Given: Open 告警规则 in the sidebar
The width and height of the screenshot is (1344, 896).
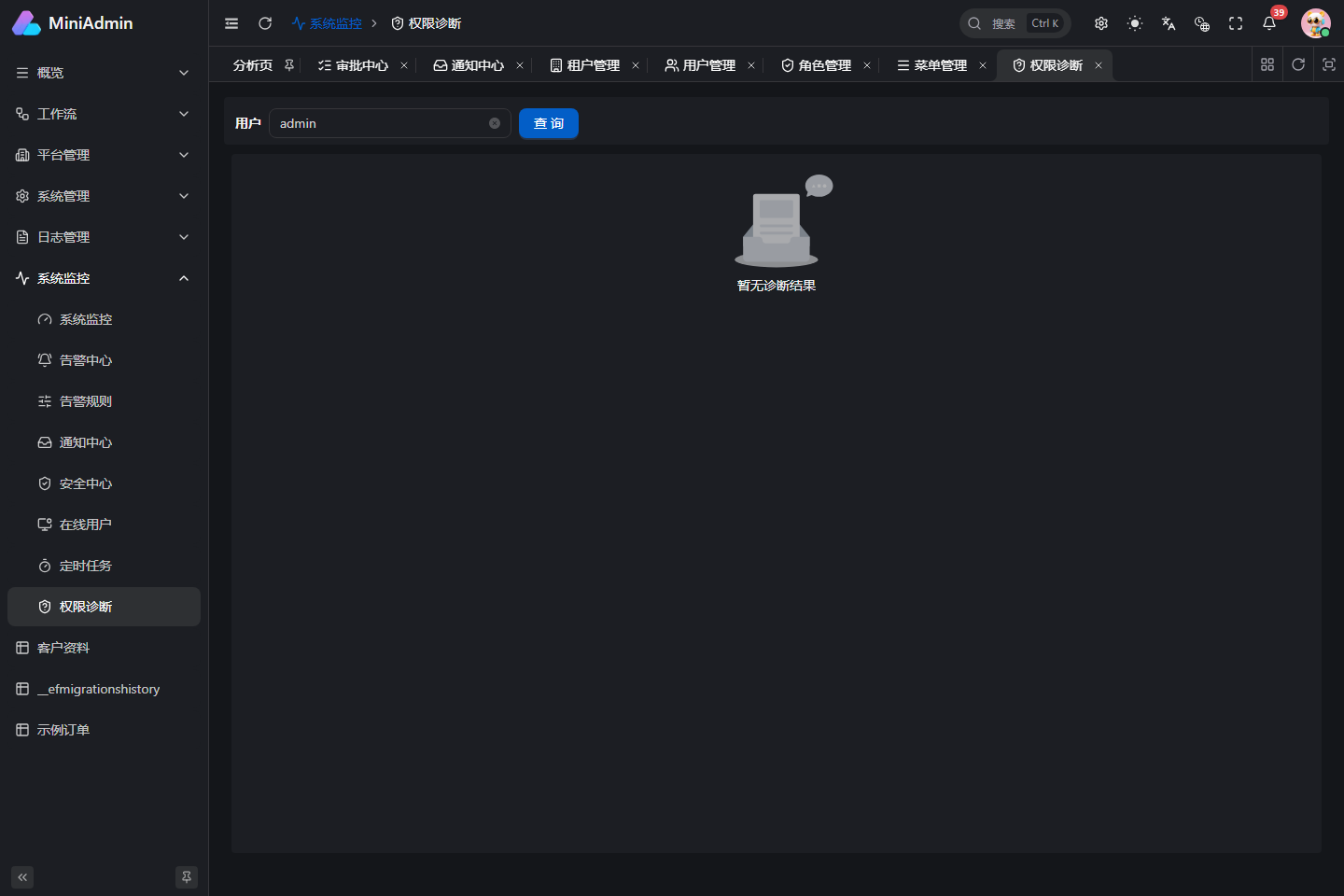Looking at the screenshot, I should [104, 401].
